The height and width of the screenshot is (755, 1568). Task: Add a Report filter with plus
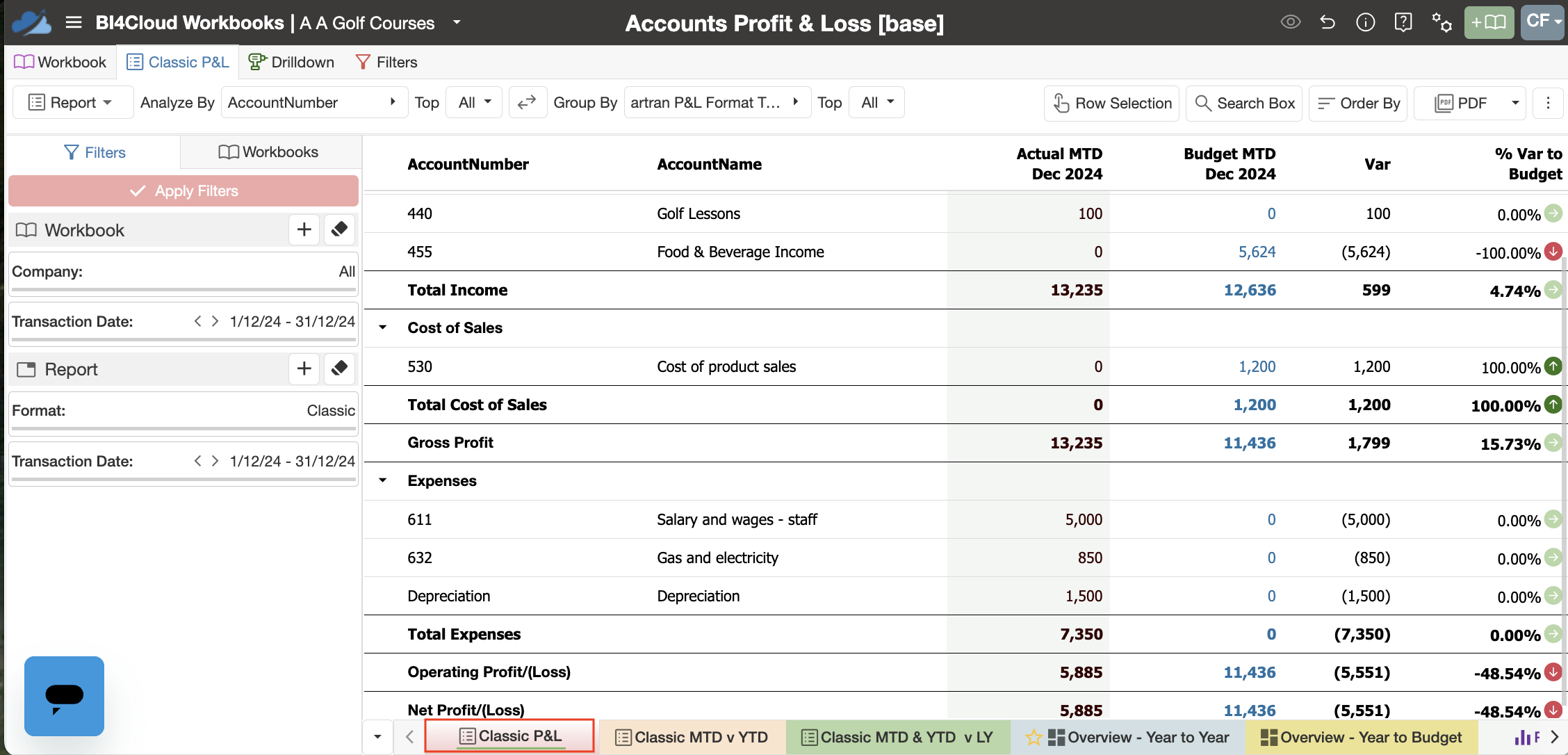coord(304,368)
